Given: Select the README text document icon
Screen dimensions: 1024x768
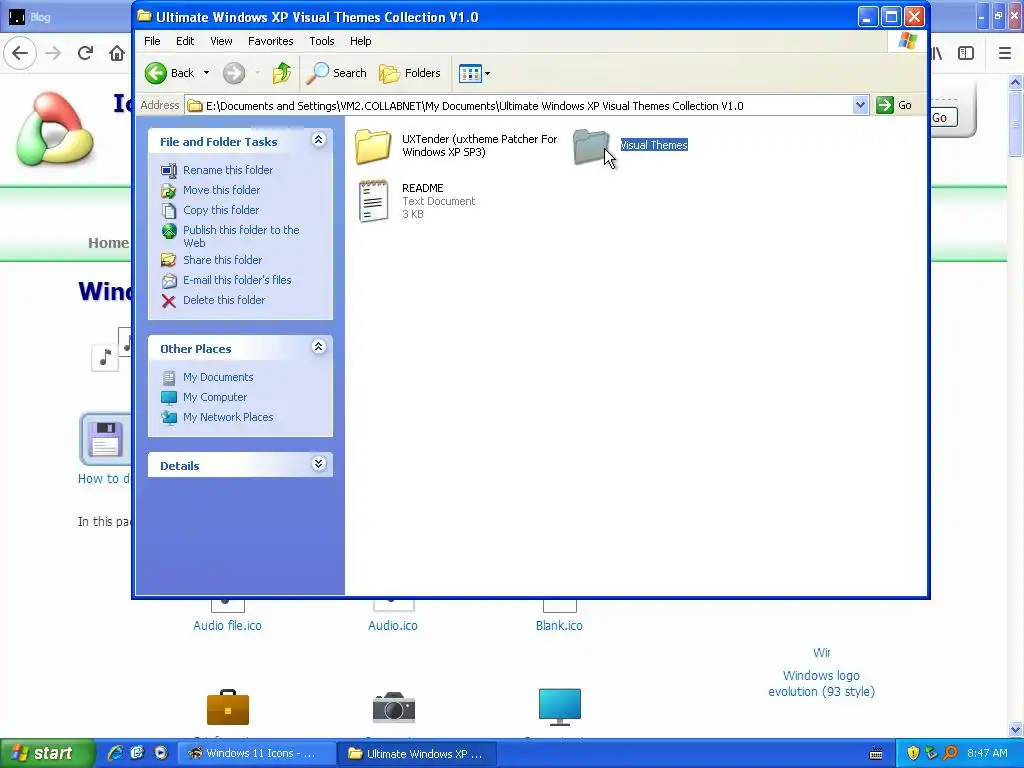Looking at the screenshot, I should [373, 201].
